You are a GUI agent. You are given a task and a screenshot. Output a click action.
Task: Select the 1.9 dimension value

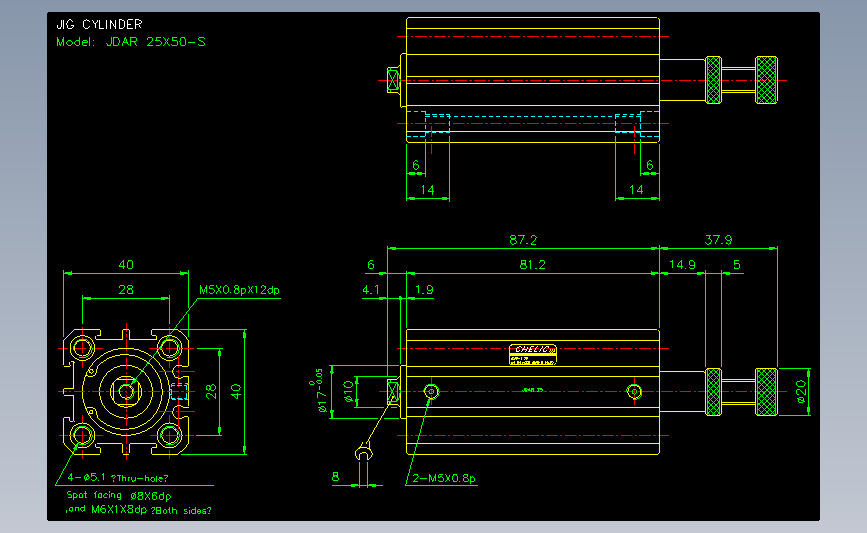(424, 290)
